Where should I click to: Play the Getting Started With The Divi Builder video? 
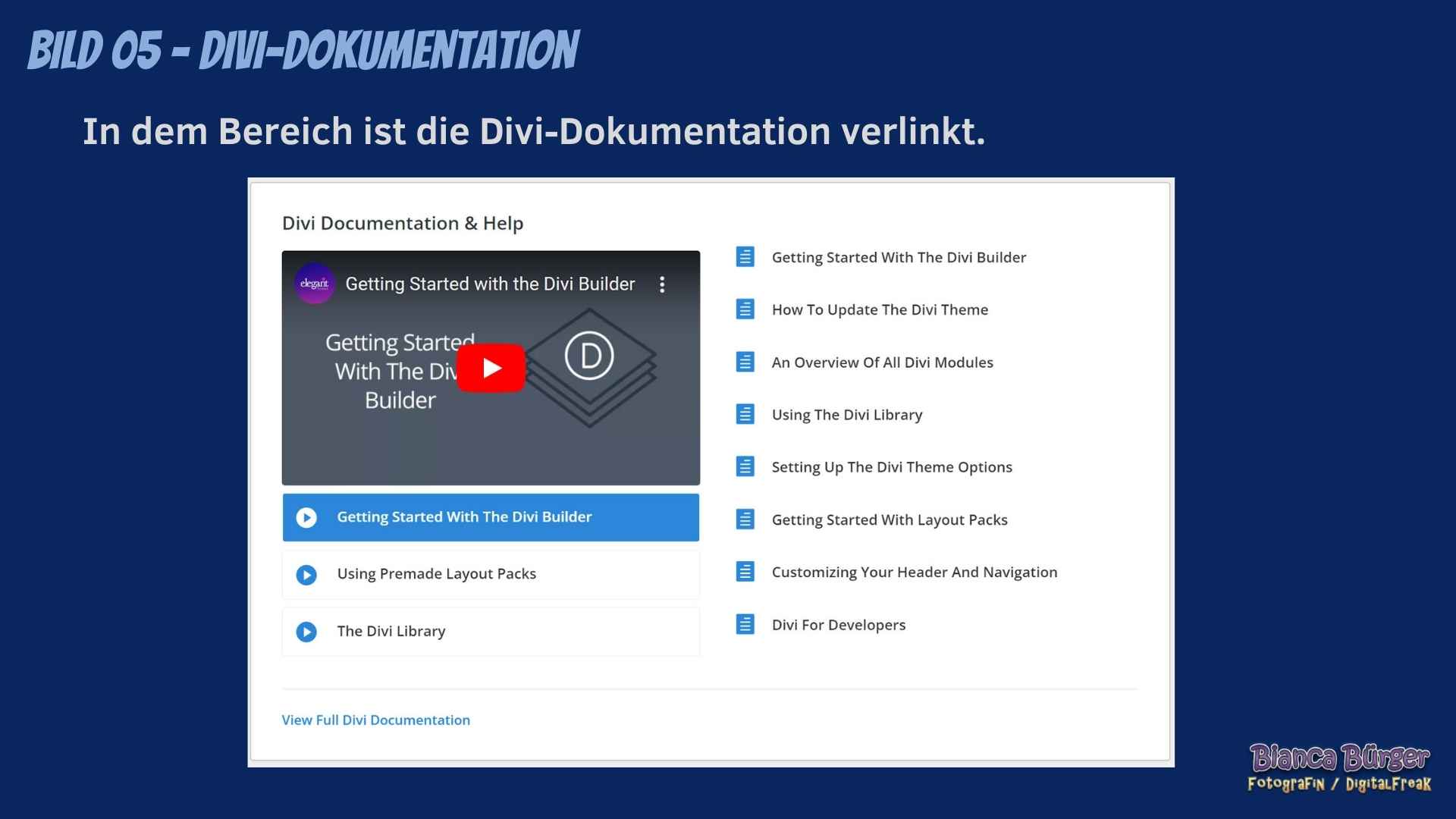coord(491,368)
